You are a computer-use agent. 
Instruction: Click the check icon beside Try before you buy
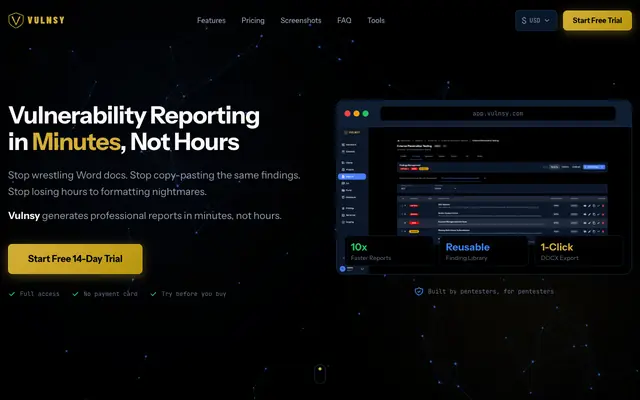point(153,294)
